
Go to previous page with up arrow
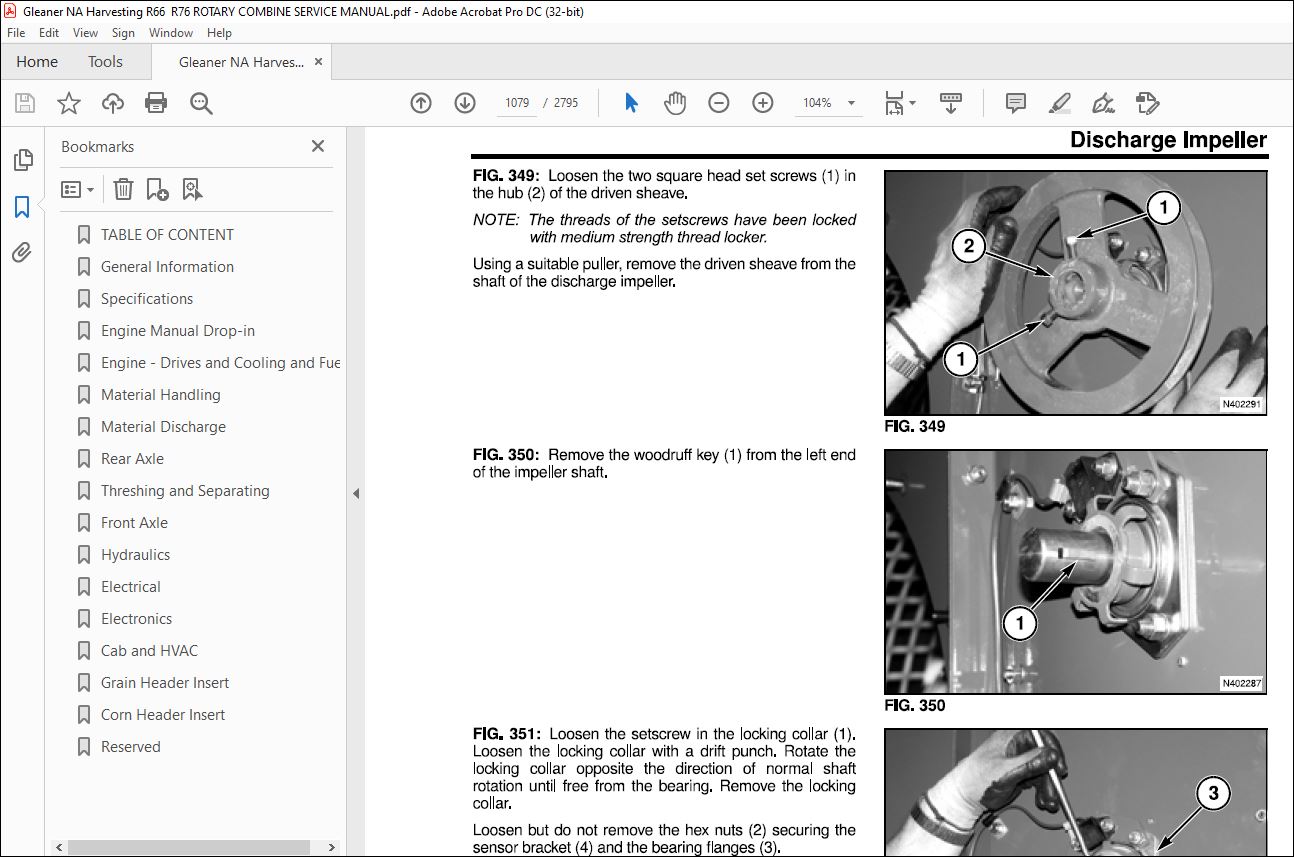pos(421,103)
